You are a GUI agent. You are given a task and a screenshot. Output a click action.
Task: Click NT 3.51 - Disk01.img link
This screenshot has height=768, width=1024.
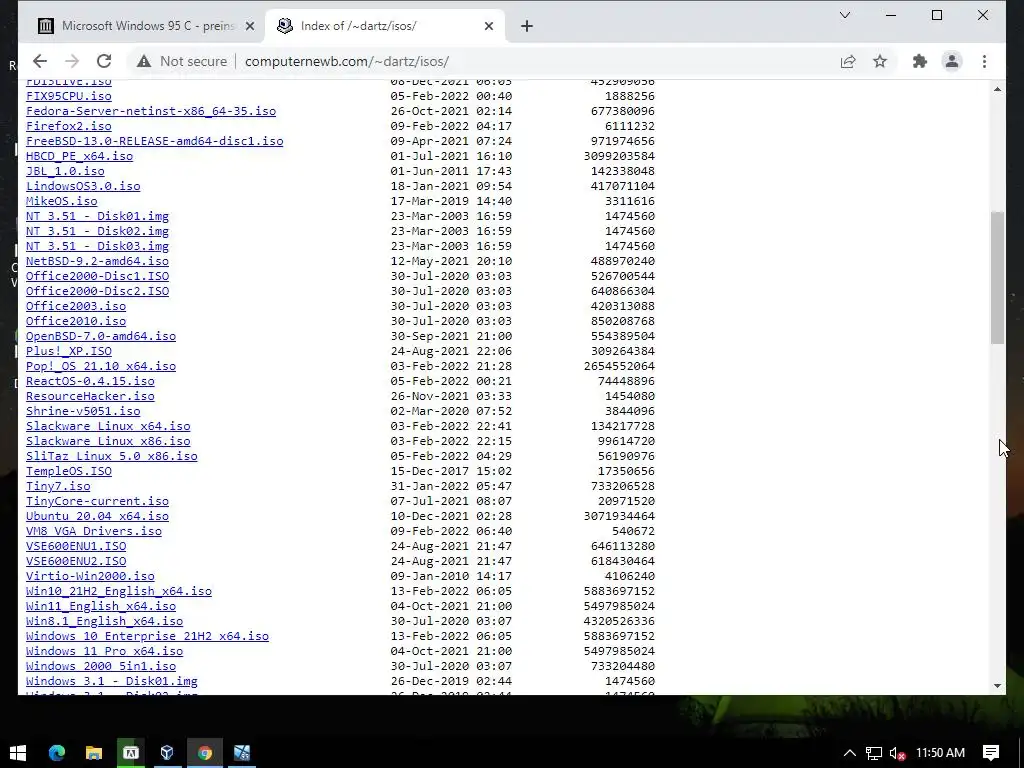point(97,216)
